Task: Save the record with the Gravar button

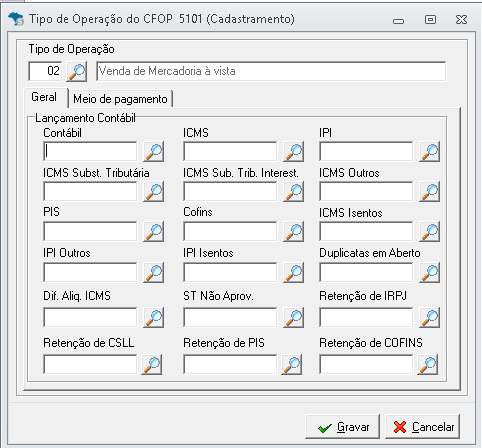Action: point(343,427)
